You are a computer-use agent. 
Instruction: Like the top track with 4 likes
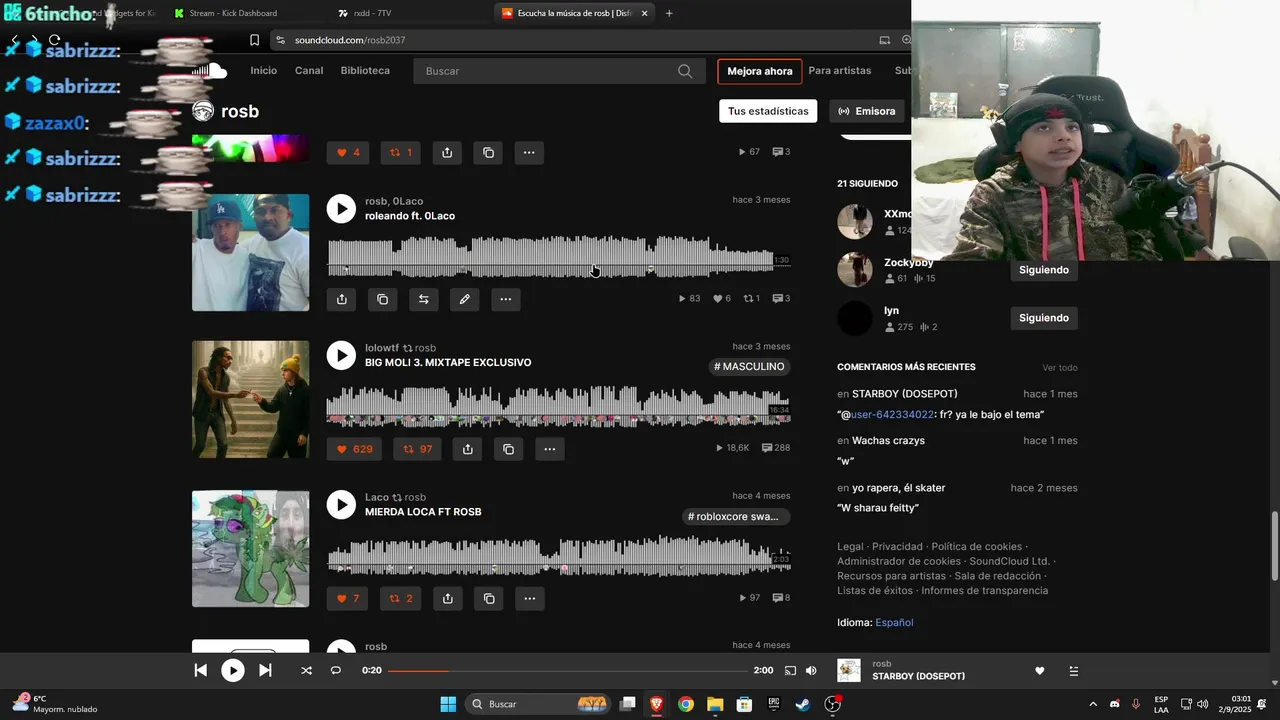[x=348, y=152]
